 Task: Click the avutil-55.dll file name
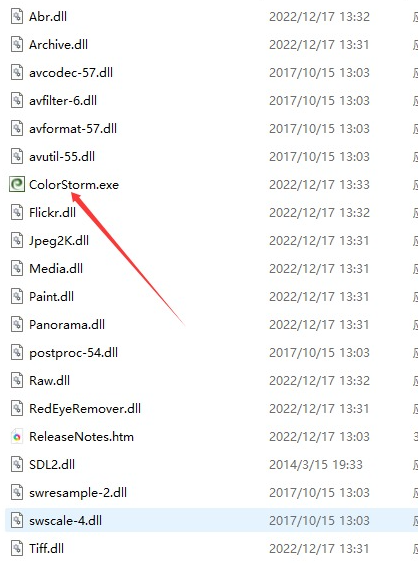(62, 157)
